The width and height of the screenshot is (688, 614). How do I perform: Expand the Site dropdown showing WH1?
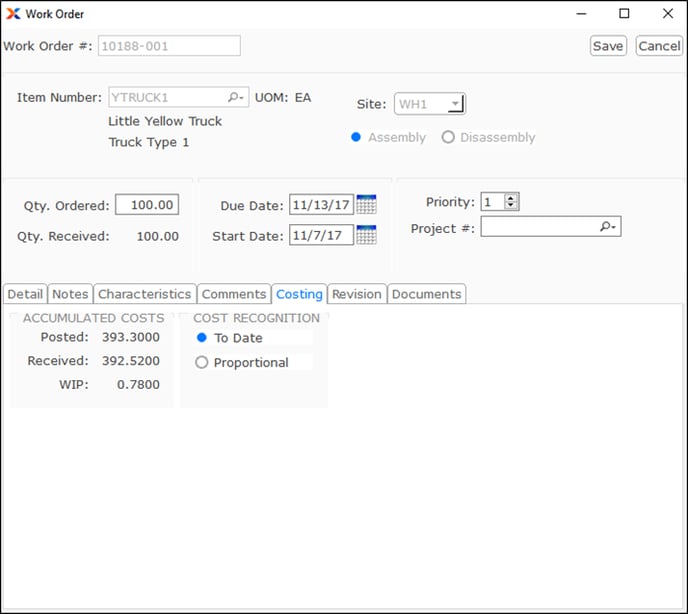coord(454,104)
